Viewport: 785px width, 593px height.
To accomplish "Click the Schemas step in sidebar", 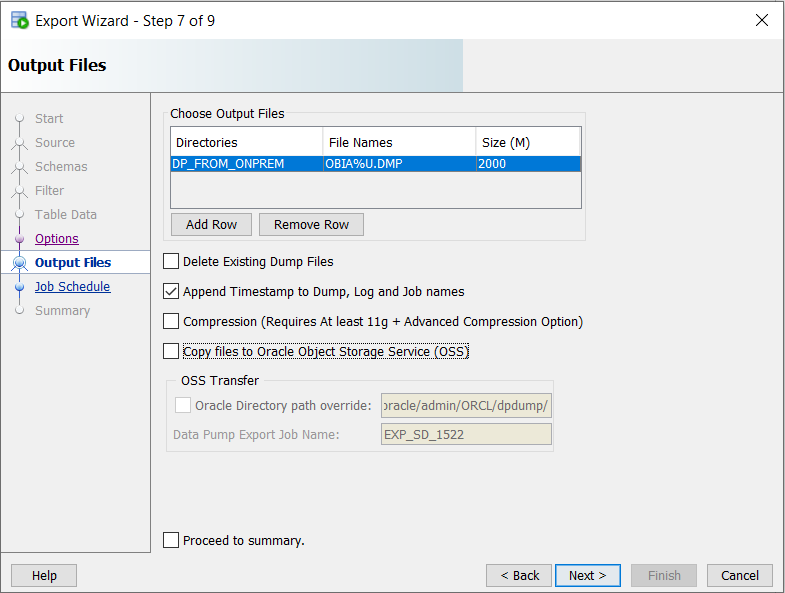I will pyautogui.click(x=61, y=167).
